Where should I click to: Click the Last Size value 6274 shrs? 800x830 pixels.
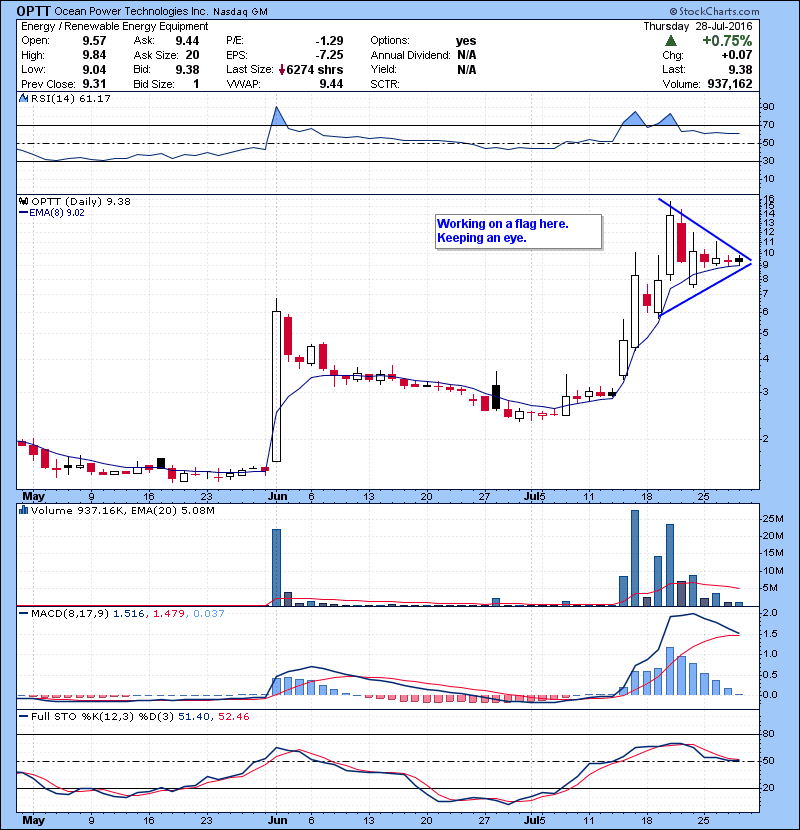click(314, 70)
